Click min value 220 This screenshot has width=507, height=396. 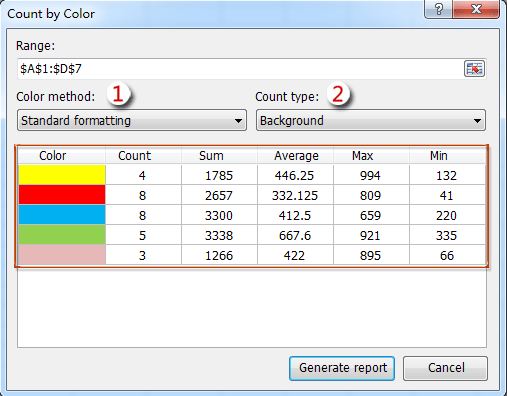447,216
